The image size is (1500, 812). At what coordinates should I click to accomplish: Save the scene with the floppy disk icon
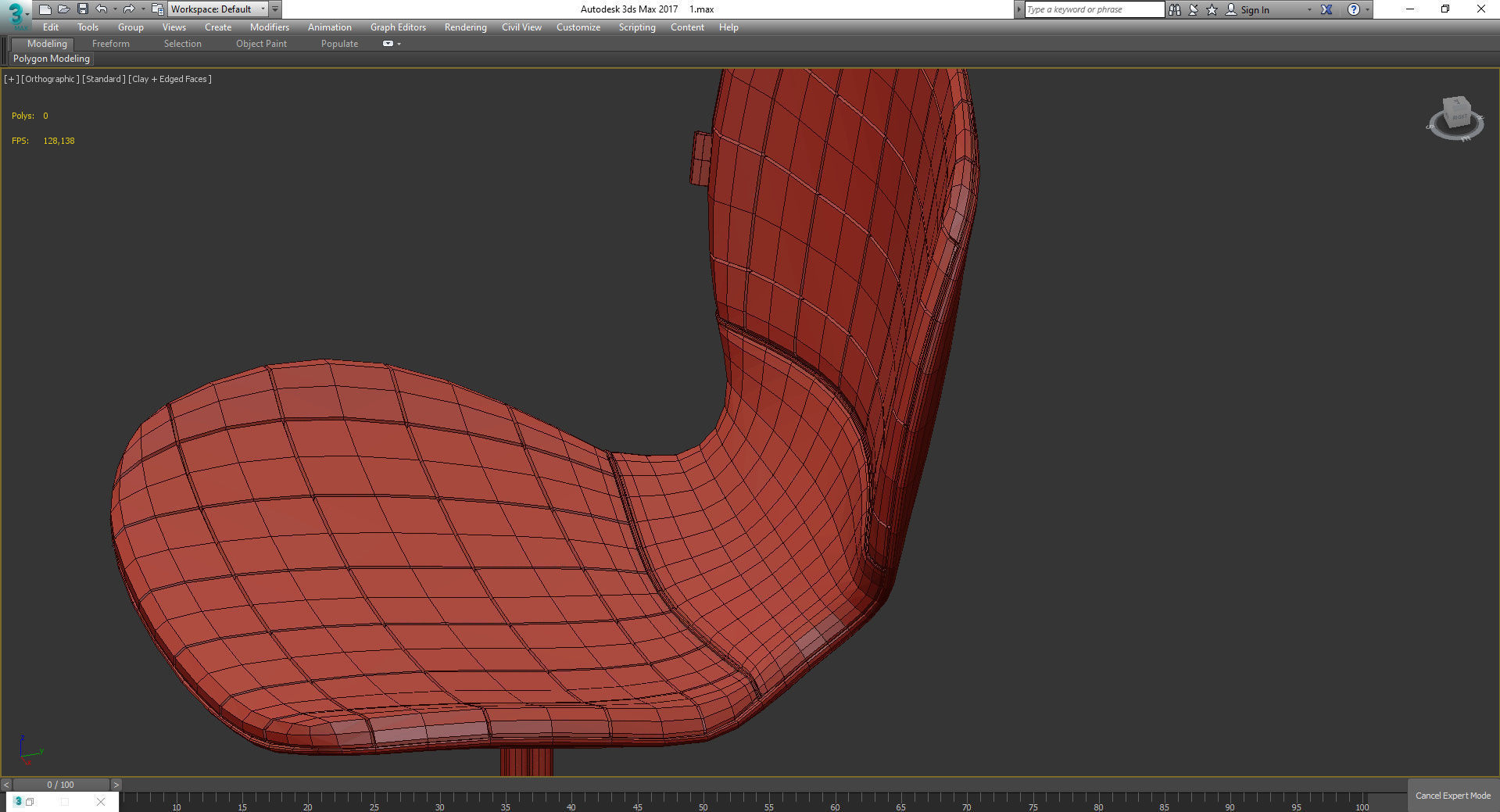click(x=82, y=9)
